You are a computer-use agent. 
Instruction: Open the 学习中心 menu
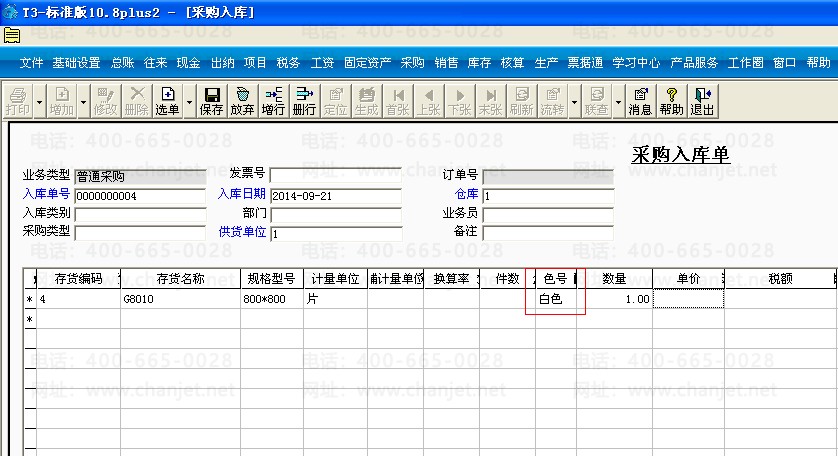point(637,63)
